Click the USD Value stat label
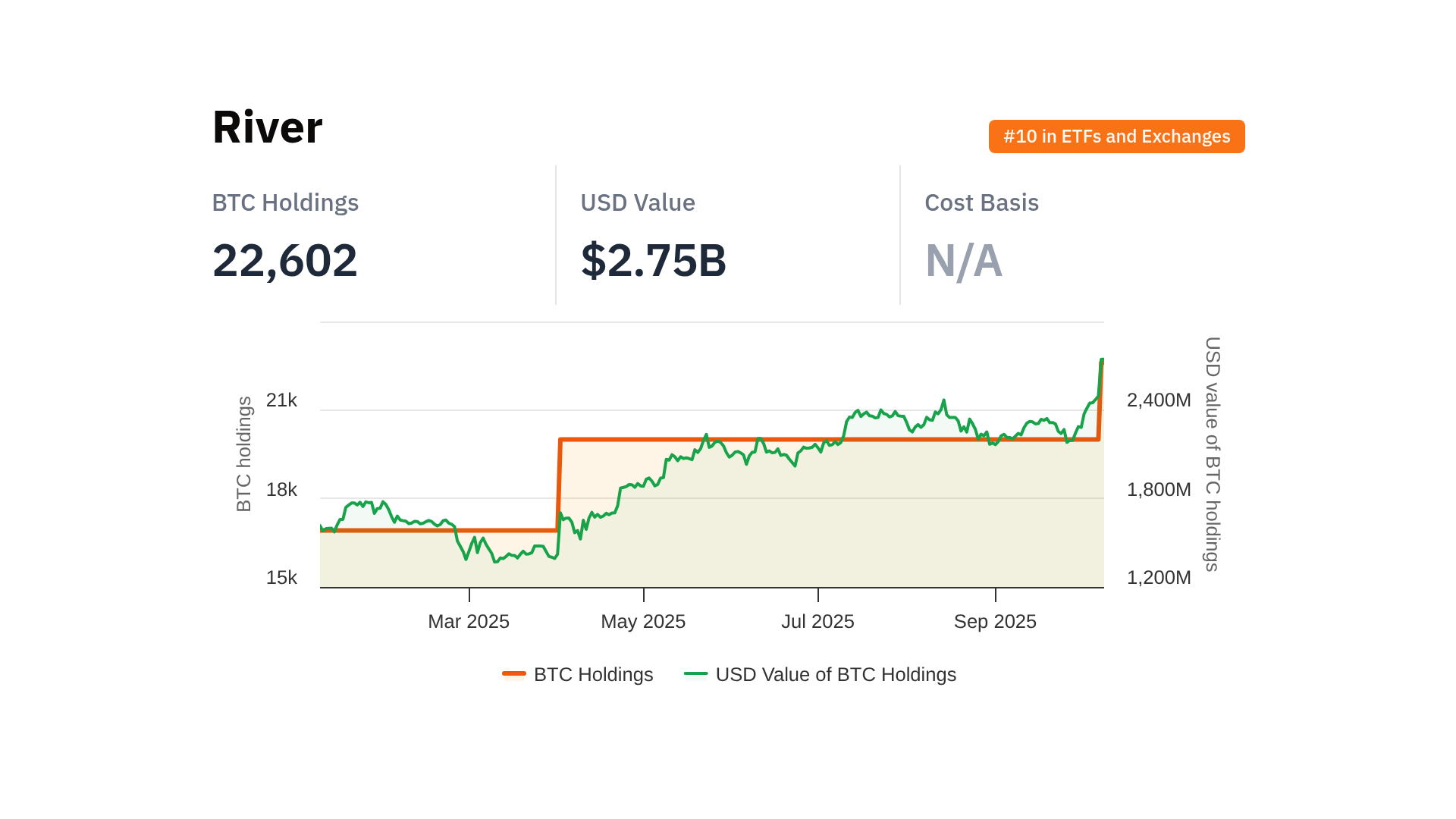The height and width of the screenshot is (819, 1456). pos(637,202)
